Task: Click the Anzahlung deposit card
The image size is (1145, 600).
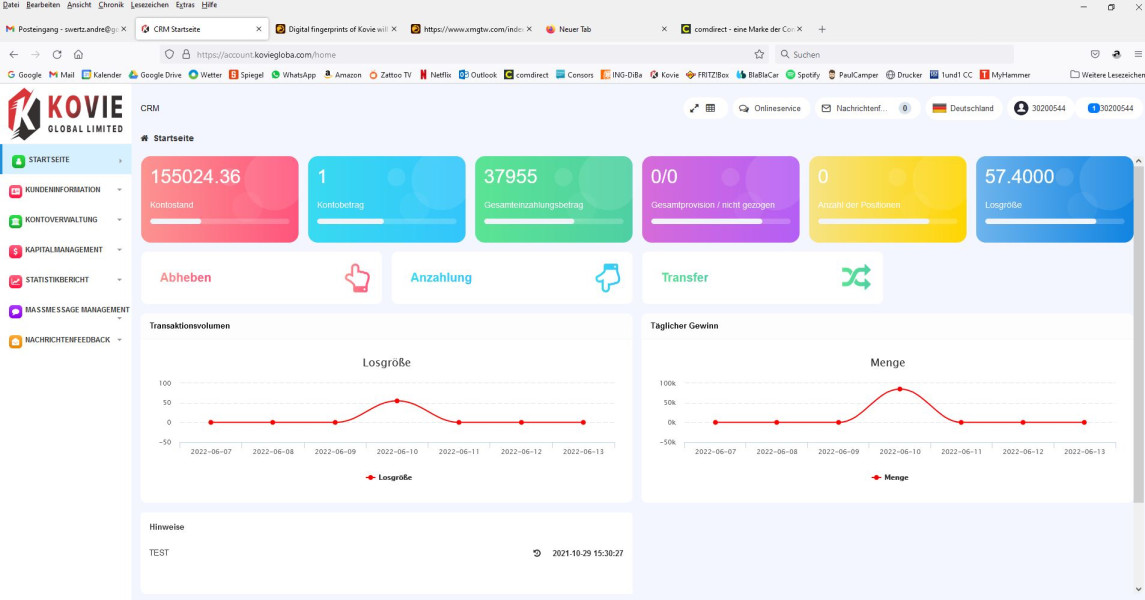Action: click(x=511, y=277)
